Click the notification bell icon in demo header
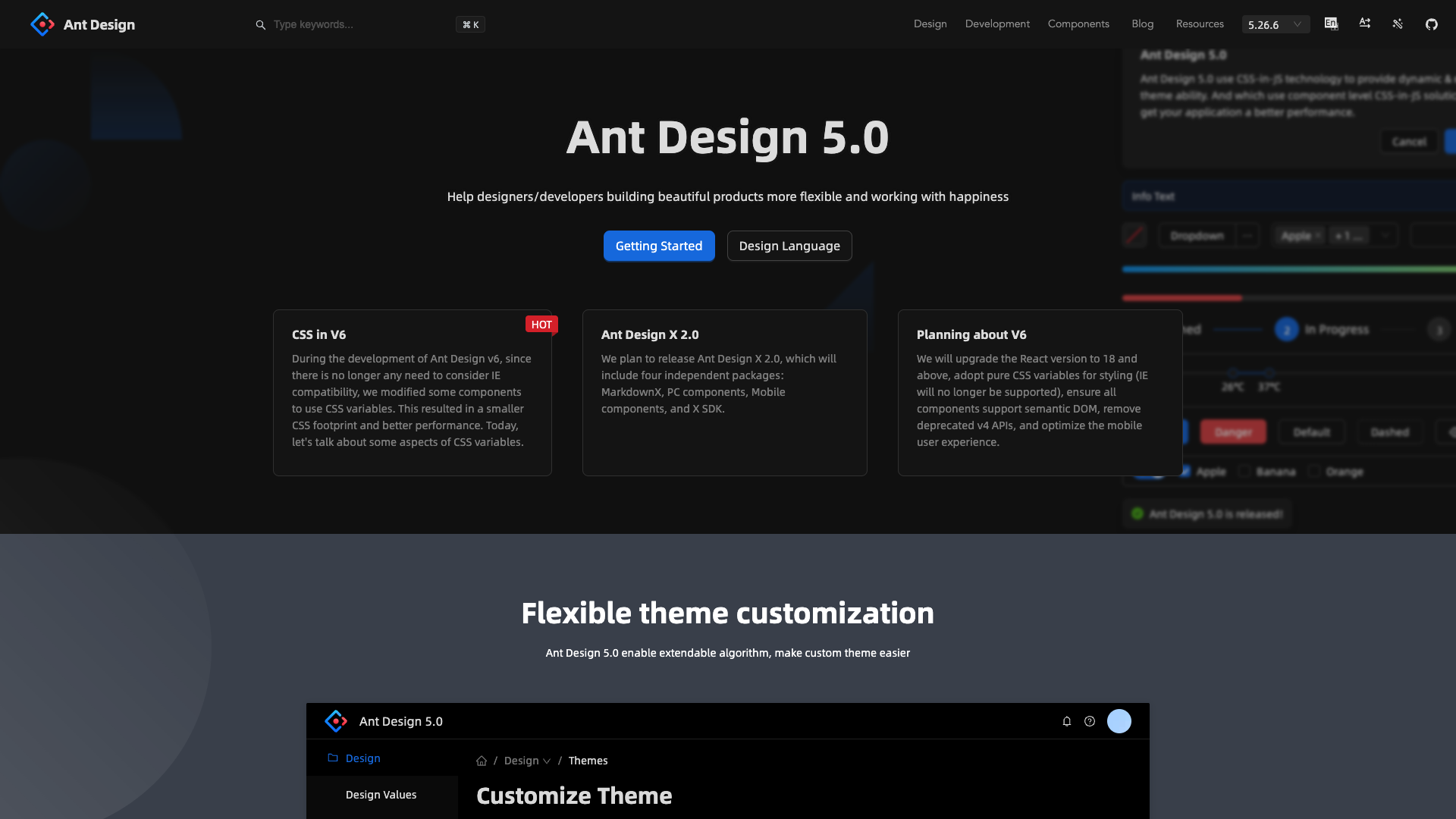Viewport: 1456px width, 819px height. [1066, 721]
